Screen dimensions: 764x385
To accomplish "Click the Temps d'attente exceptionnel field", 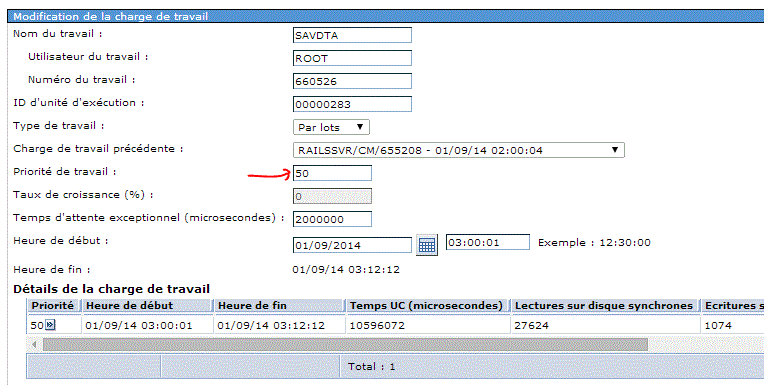I will point(332,219).
